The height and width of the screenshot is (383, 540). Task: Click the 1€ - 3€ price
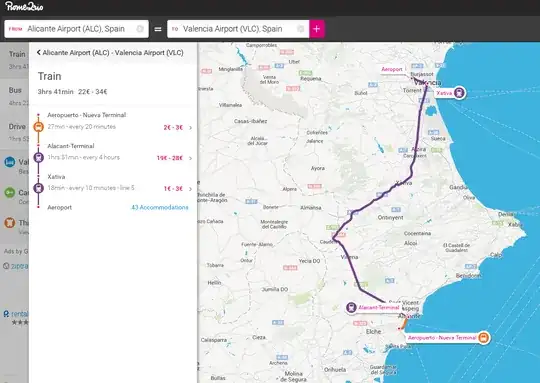[x=173, y=189]
